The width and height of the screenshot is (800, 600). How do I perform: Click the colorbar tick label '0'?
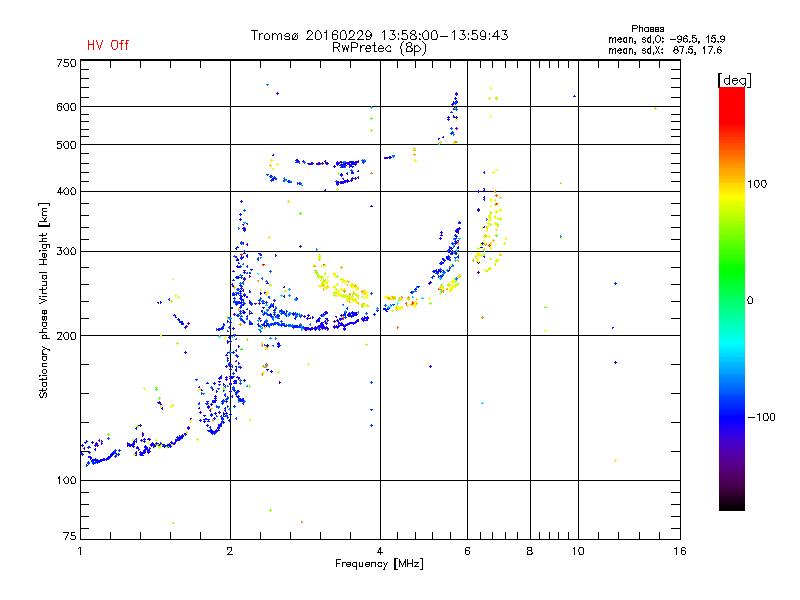click(750, 301)
